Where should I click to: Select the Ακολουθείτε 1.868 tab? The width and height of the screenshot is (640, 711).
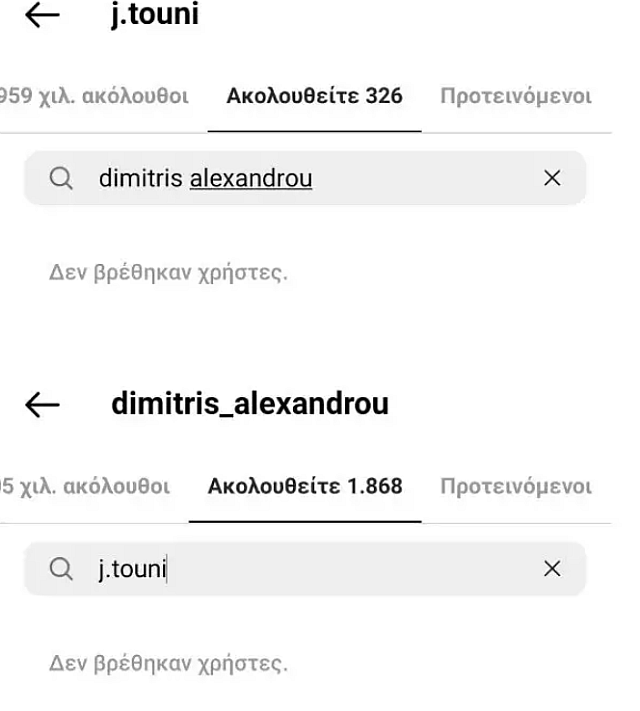305,487
